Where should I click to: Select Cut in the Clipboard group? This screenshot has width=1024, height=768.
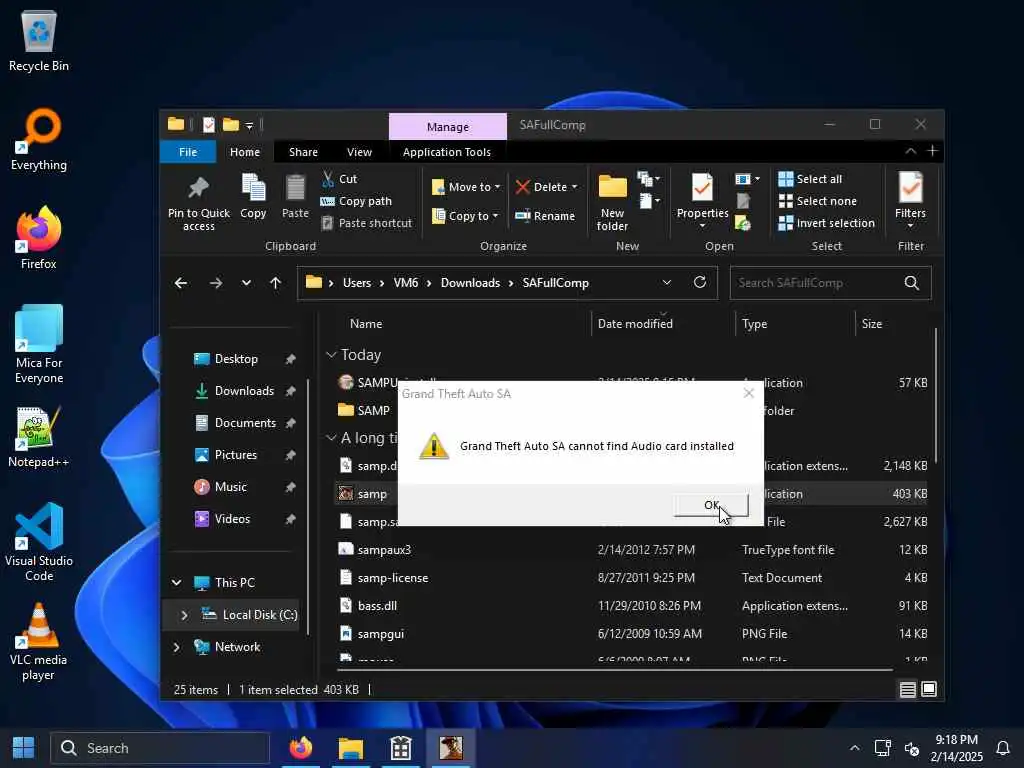[339, 179]
